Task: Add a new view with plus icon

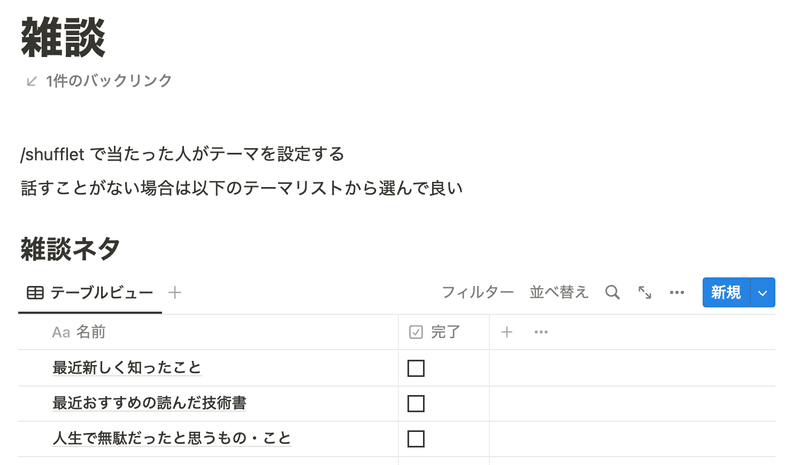Action: [x=175, y=292]
